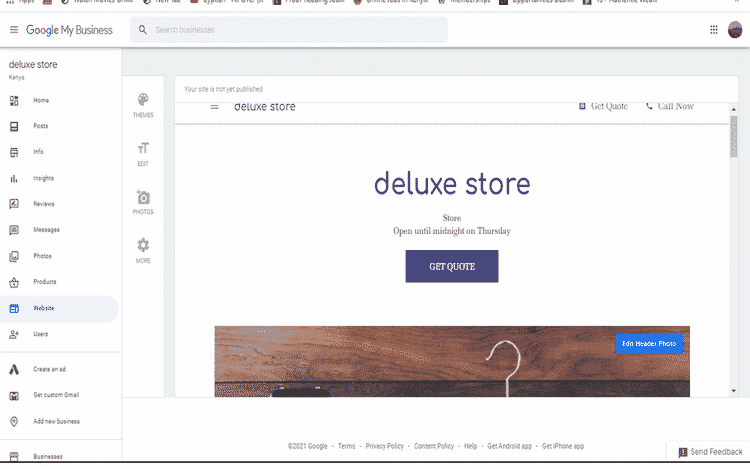Click the preview scrollbar up arrow
This screenshot has height=469, width=750.
click(x=734, y=109)
